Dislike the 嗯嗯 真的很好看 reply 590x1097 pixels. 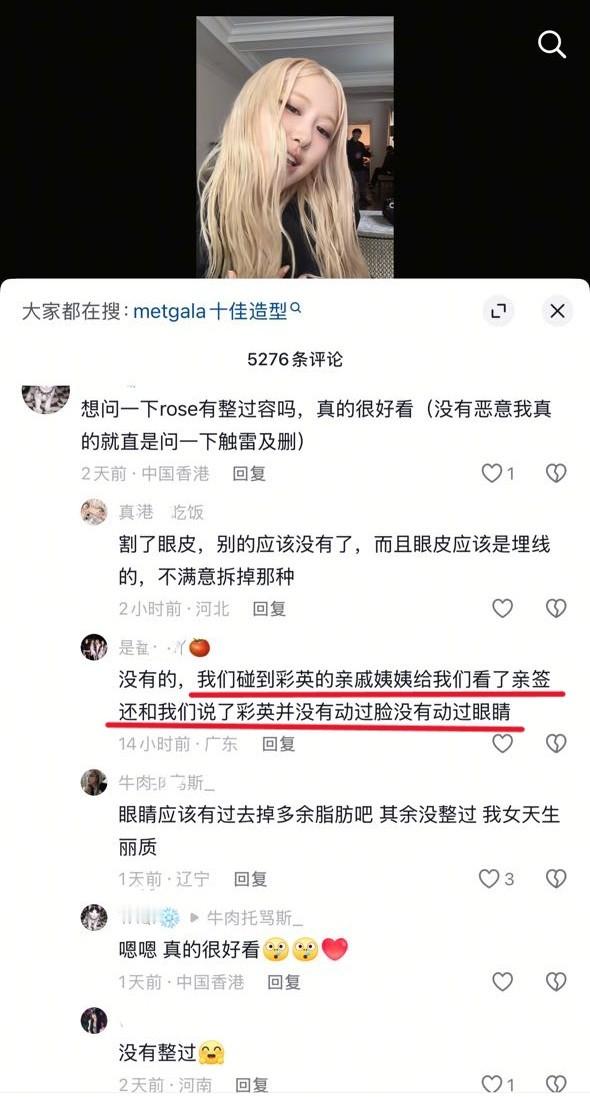(556, 982)
